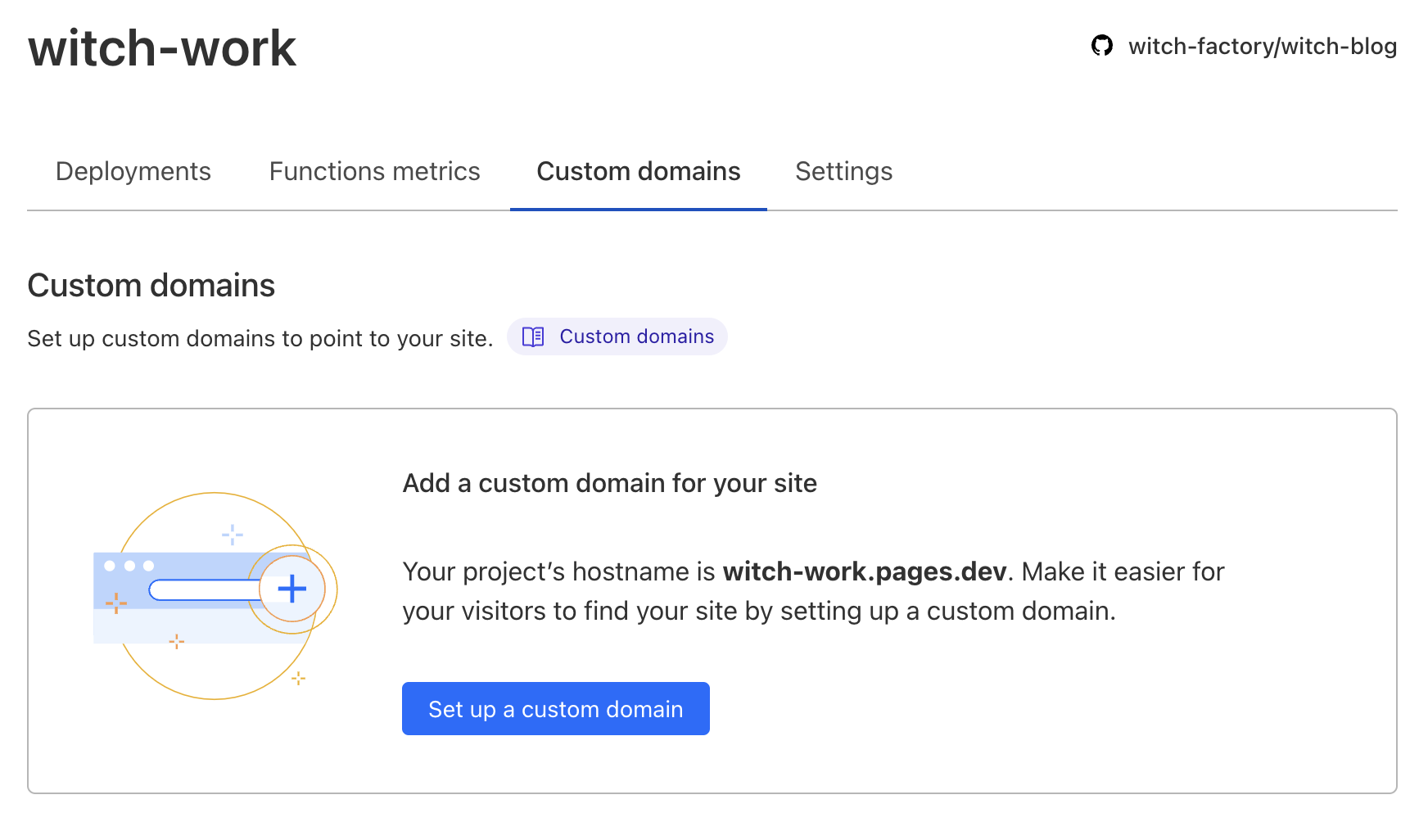
Task: Click the open book documentation icon
Action: click(x=532, y=336)
